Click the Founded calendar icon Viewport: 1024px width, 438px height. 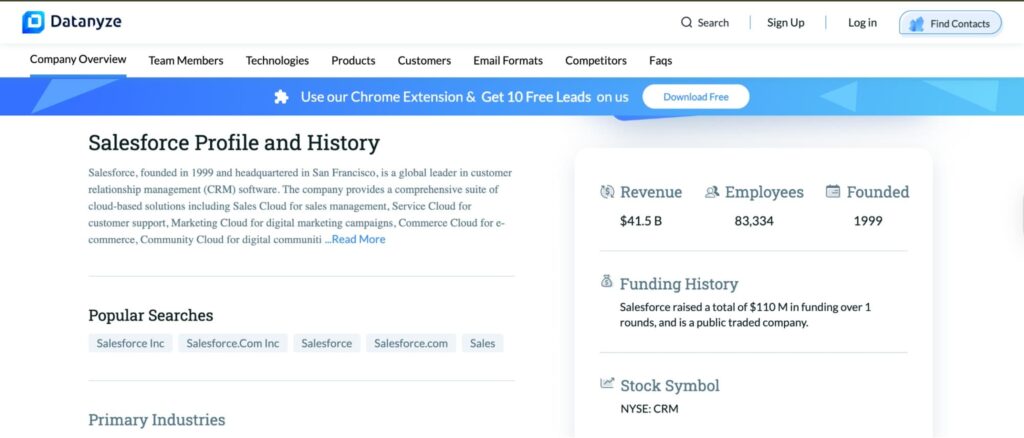(833, 191)
